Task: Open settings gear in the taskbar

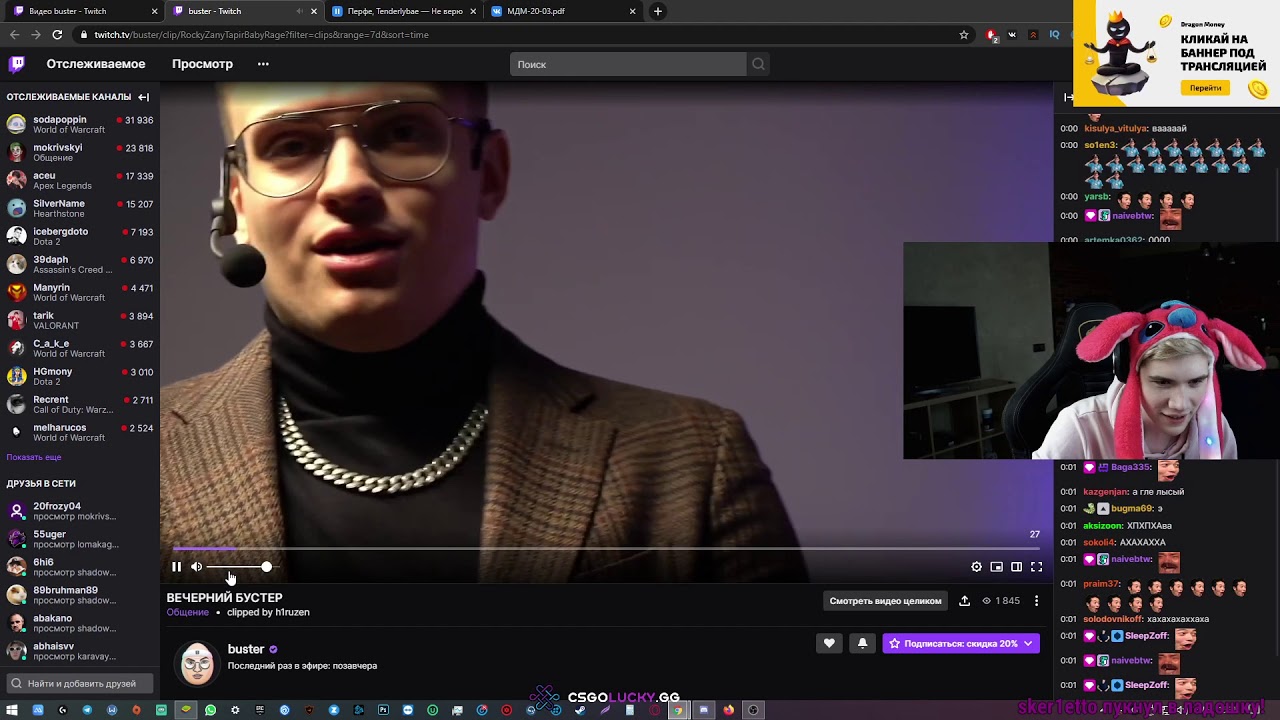Action: coord(235,710)
